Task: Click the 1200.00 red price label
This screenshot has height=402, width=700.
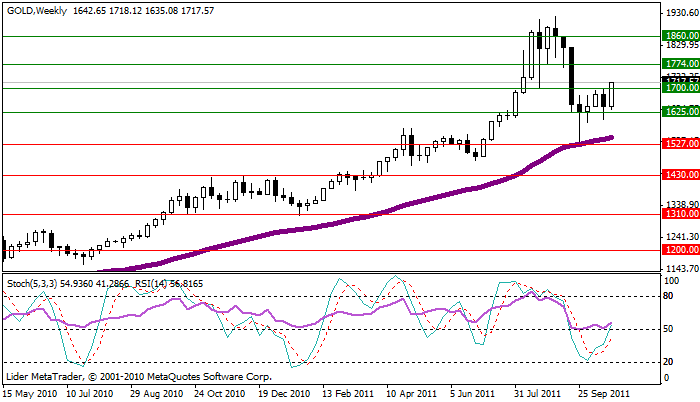Action: click(x=680, y=250)
